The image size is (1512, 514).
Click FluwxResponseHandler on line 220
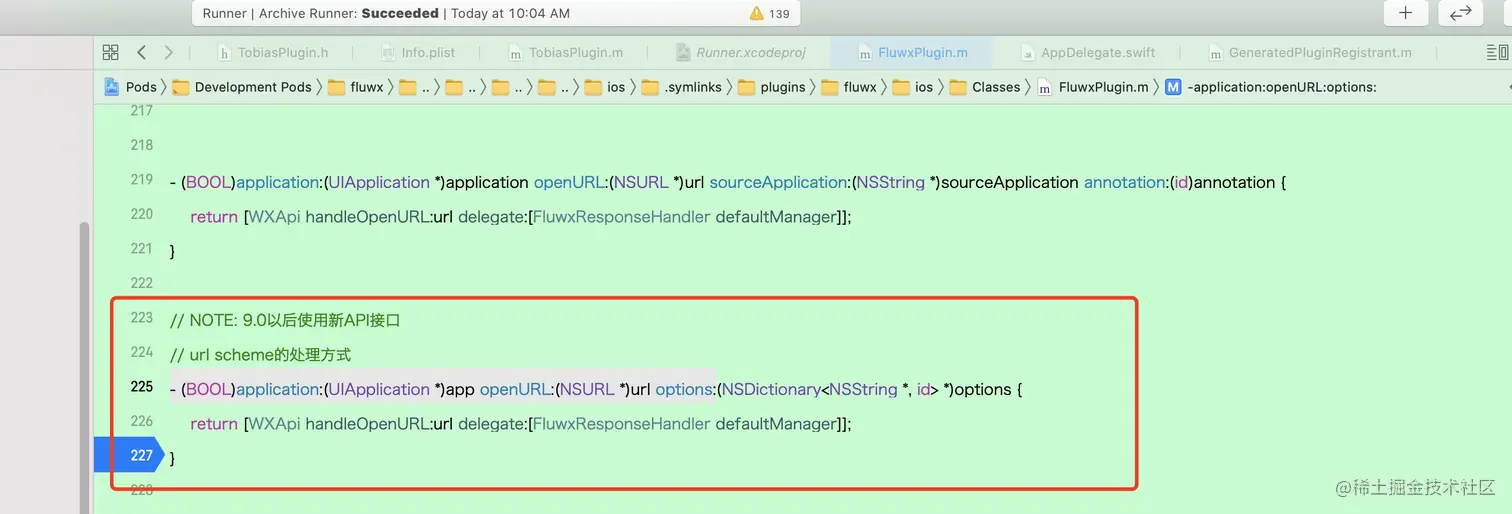[x=621, y=217]
